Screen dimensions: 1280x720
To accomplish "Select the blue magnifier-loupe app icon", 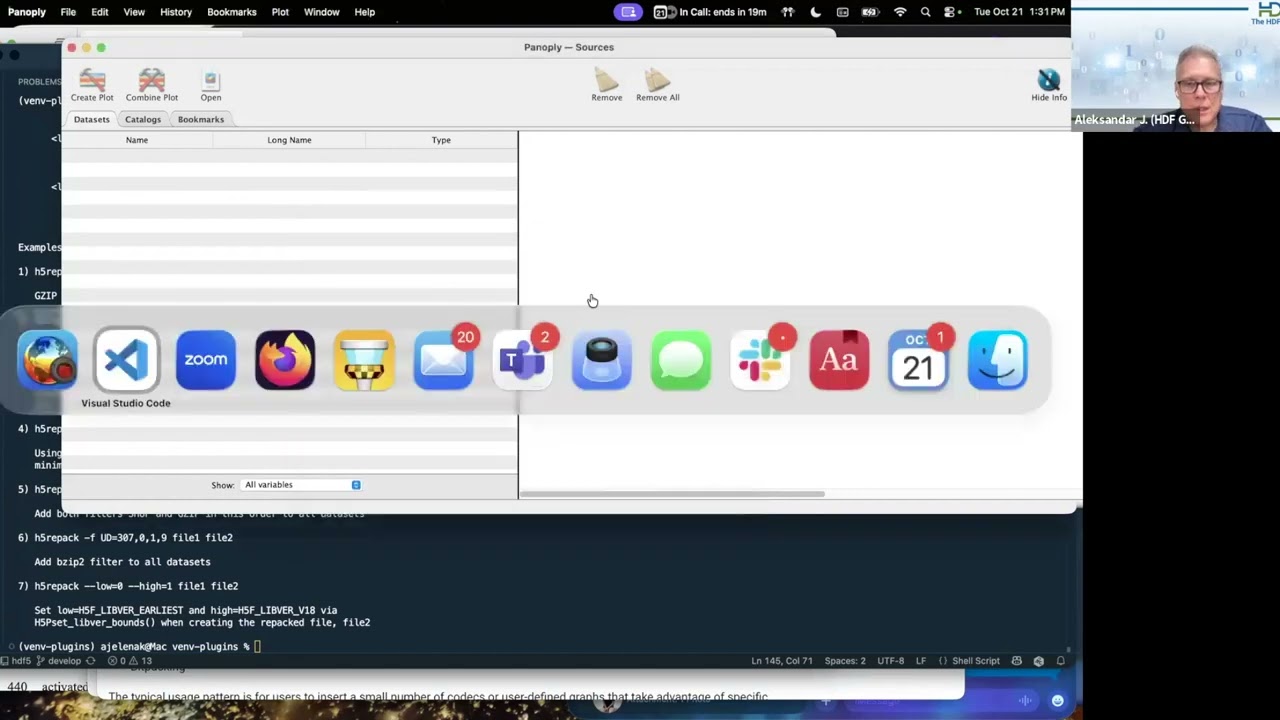I will point(602,360).
